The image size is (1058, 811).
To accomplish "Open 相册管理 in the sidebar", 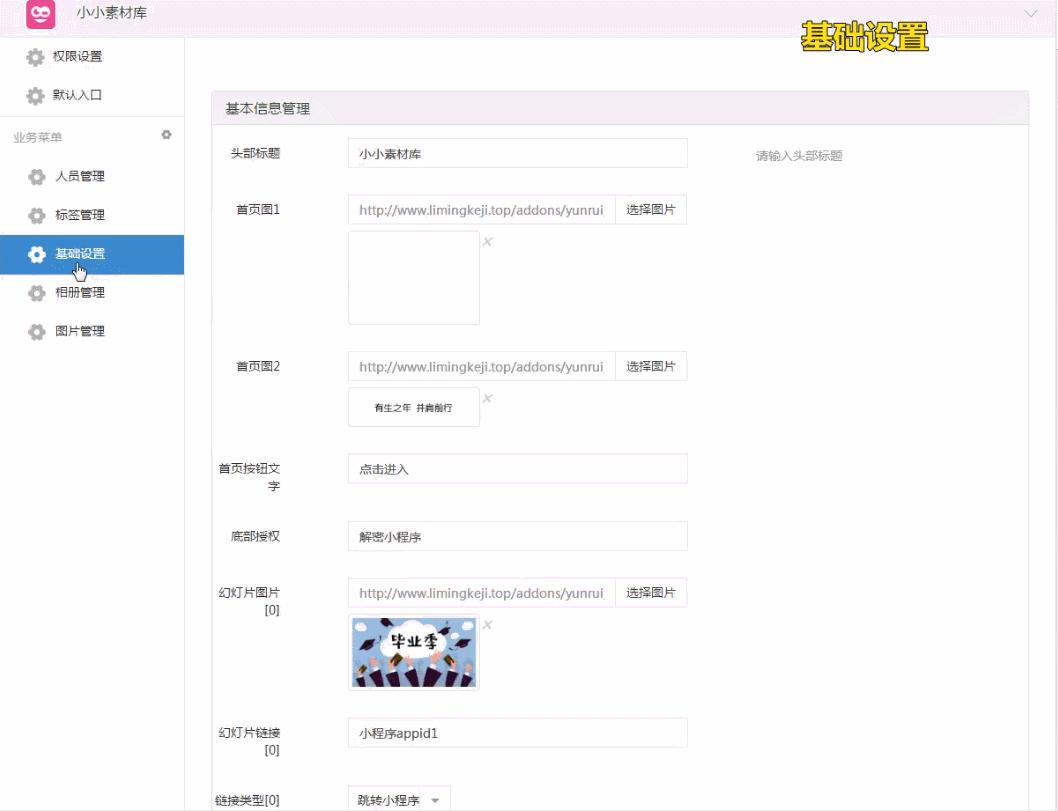I will coord(80,292).
